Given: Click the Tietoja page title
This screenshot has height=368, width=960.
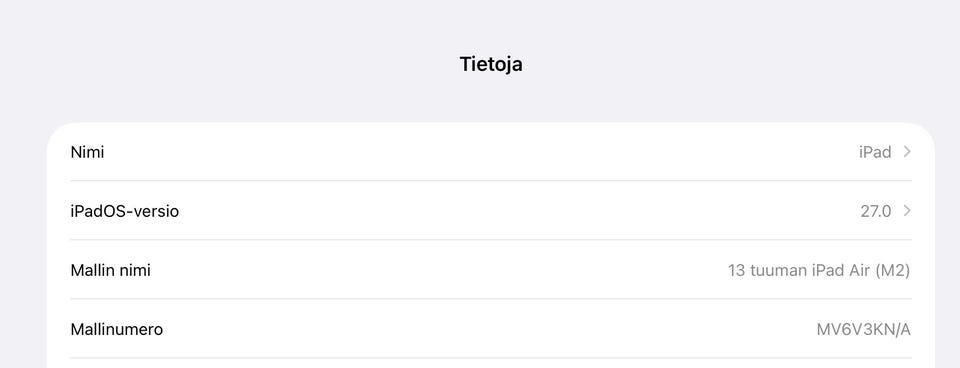Looking at the screenshot, I should click(491, 64).
